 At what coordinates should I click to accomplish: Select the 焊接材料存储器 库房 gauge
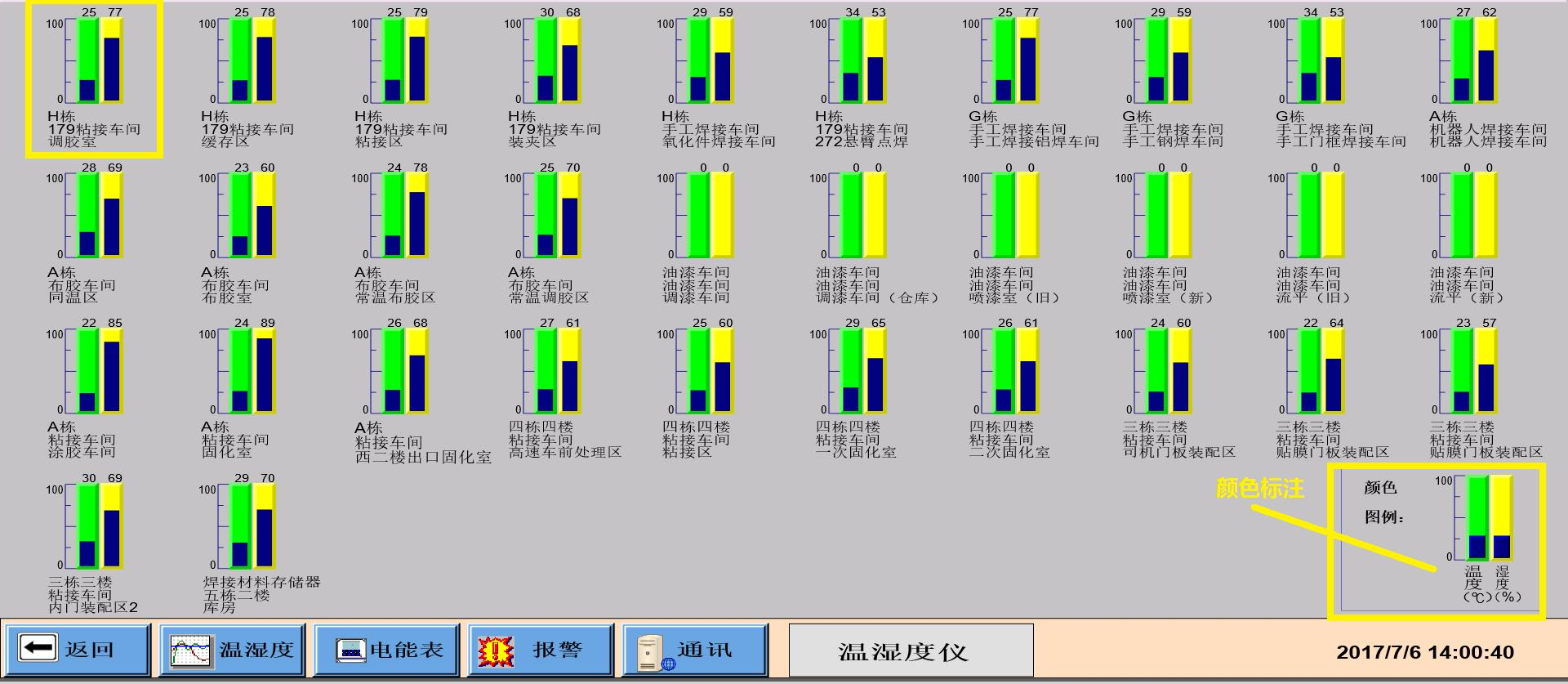252,526
